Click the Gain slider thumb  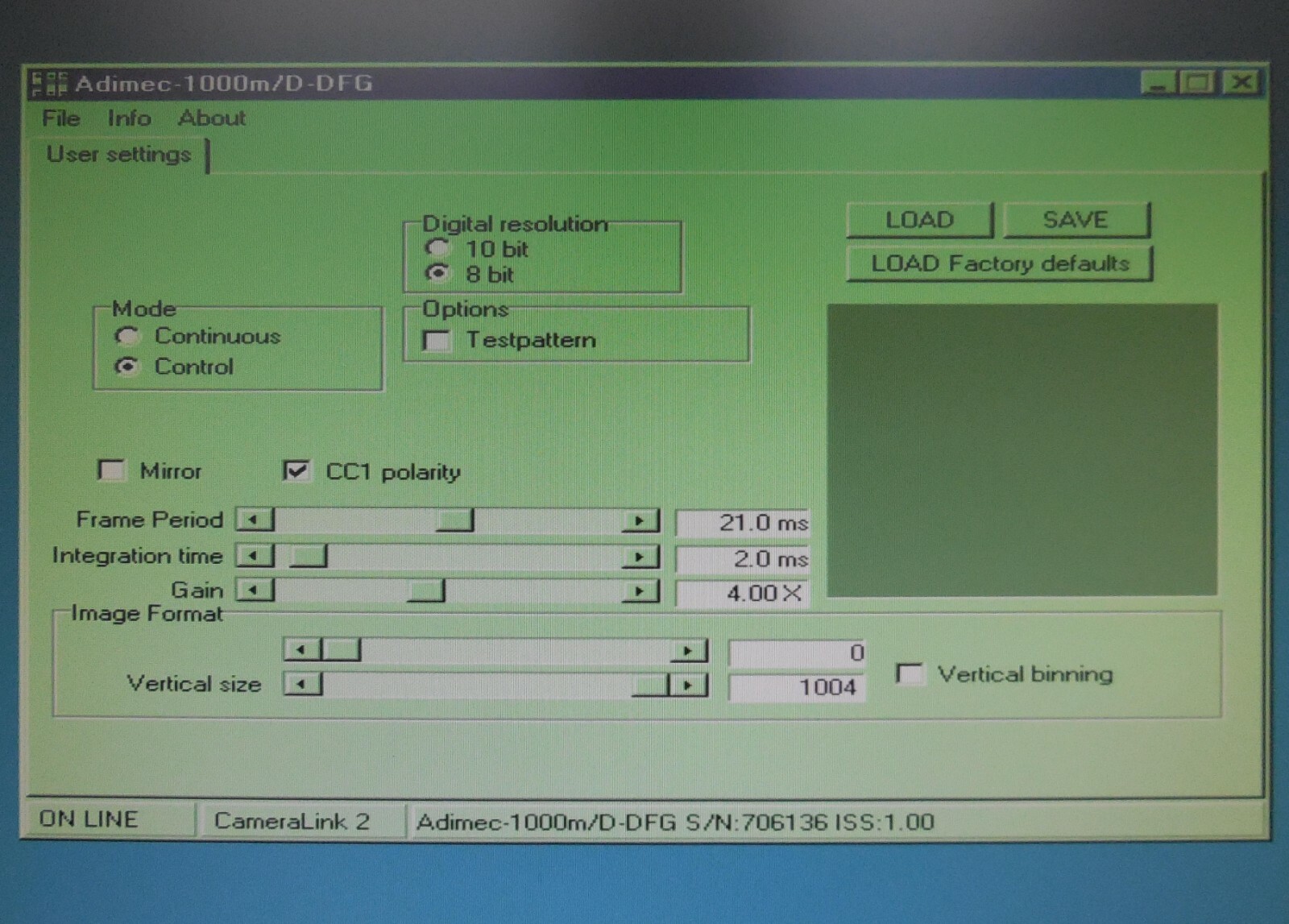point(425,590)
